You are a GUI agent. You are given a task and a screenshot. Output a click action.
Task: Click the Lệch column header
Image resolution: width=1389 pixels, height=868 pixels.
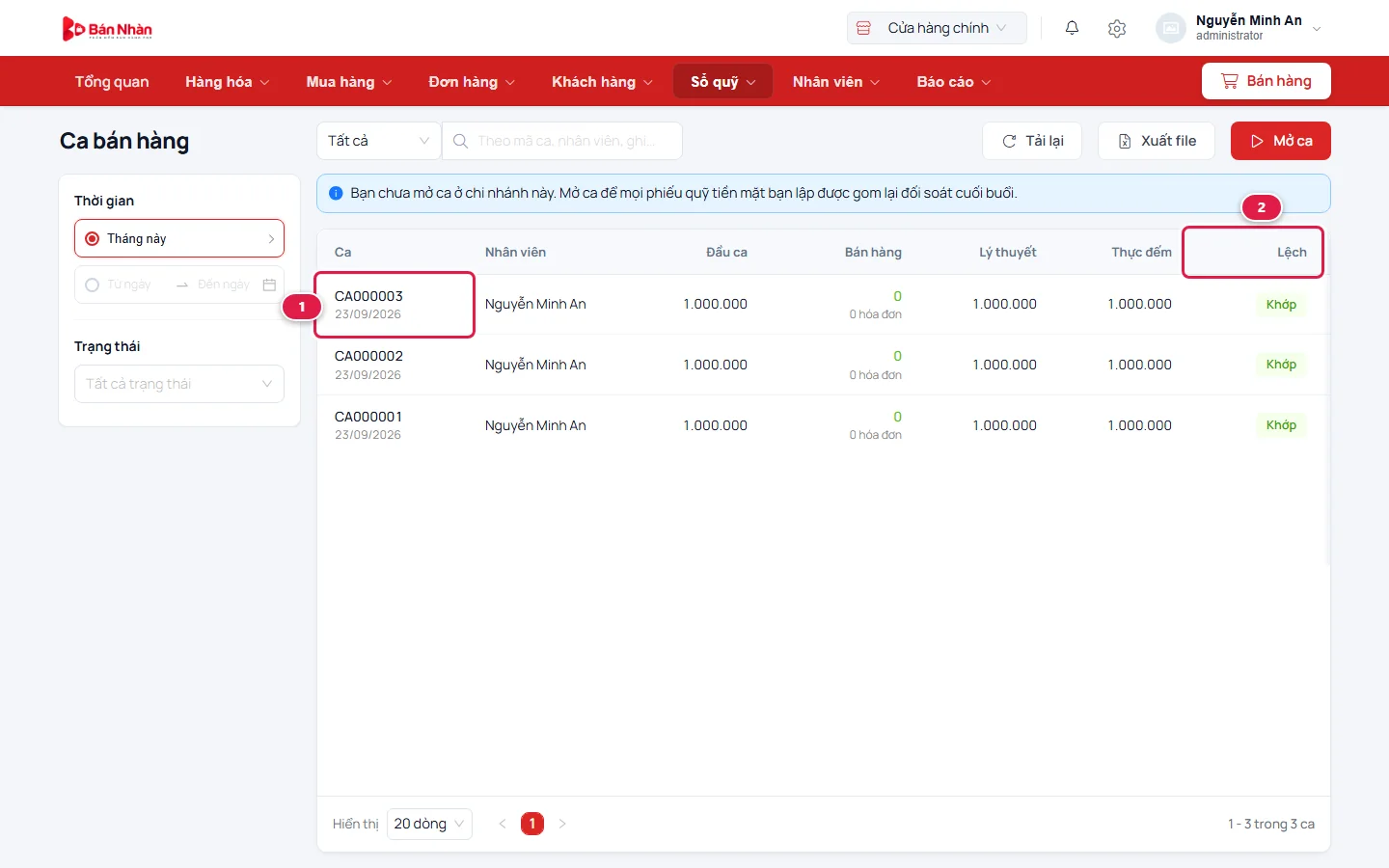(1292, 252)
